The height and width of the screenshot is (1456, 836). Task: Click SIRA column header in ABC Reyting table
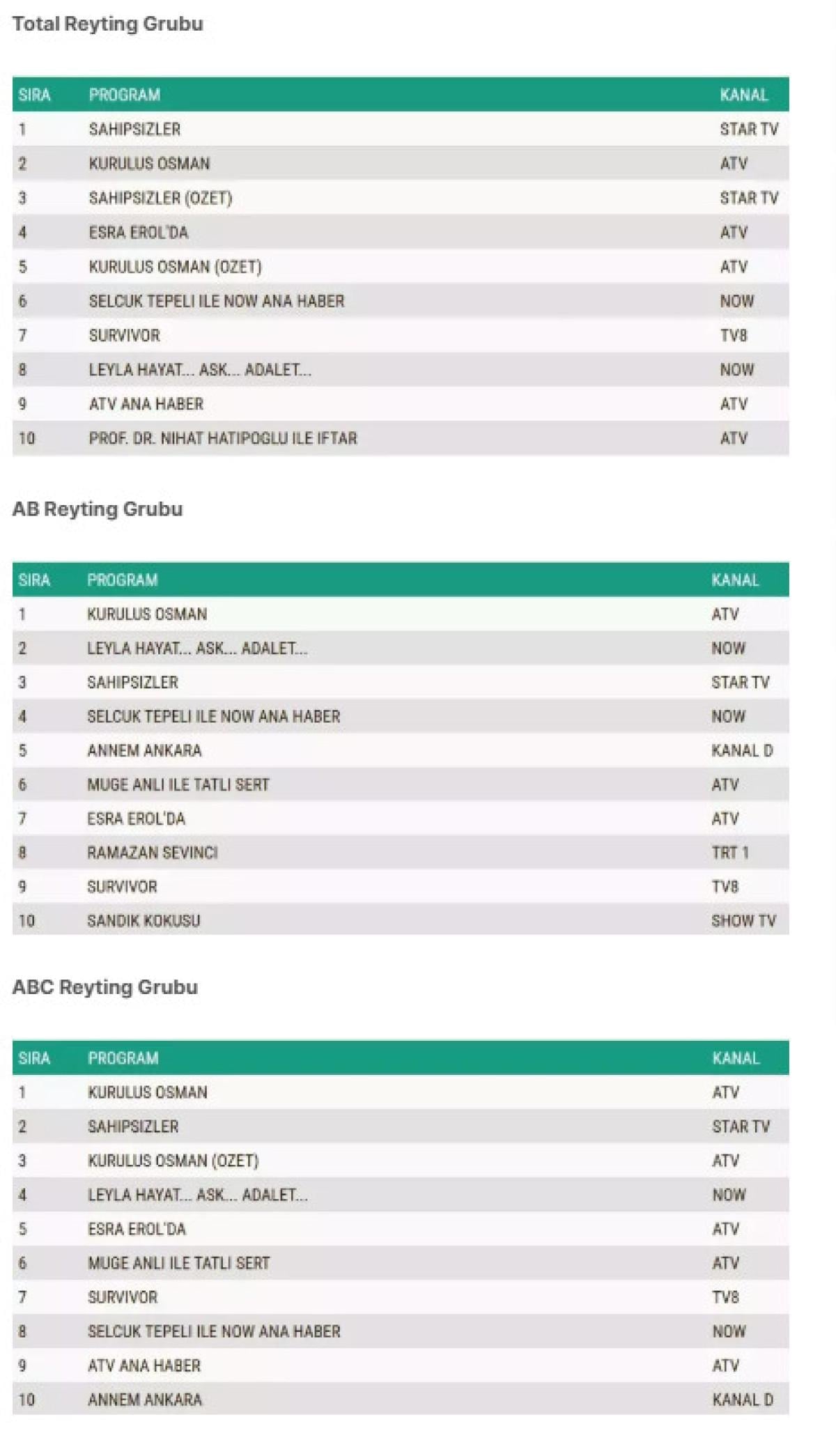34,1058
